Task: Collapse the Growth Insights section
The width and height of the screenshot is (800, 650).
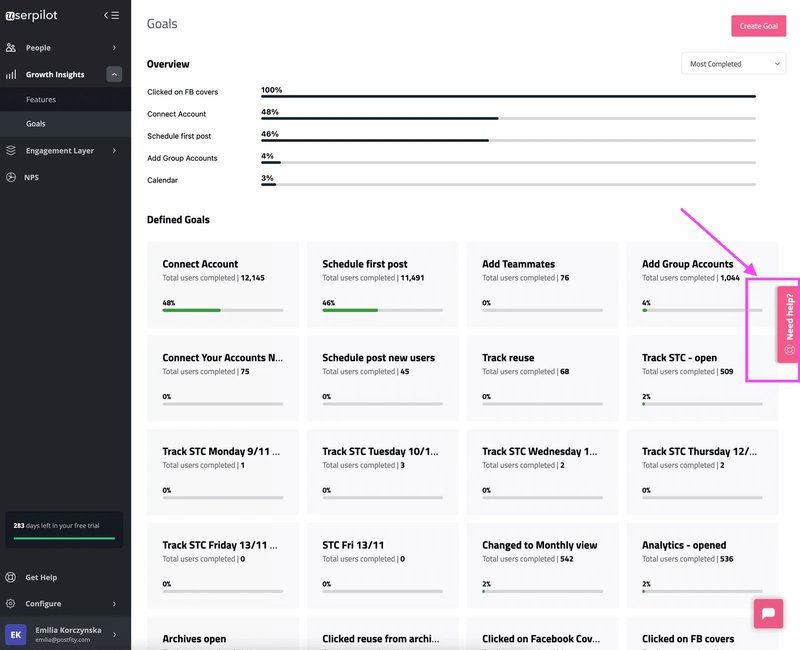Action: [114, 74]
